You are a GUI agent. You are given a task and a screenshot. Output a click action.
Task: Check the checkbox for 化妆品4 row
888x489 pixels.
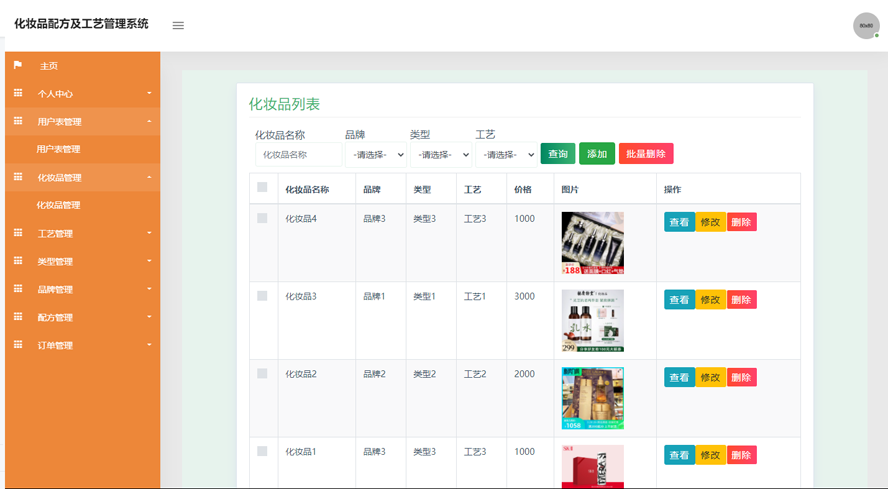click(262, 218)
